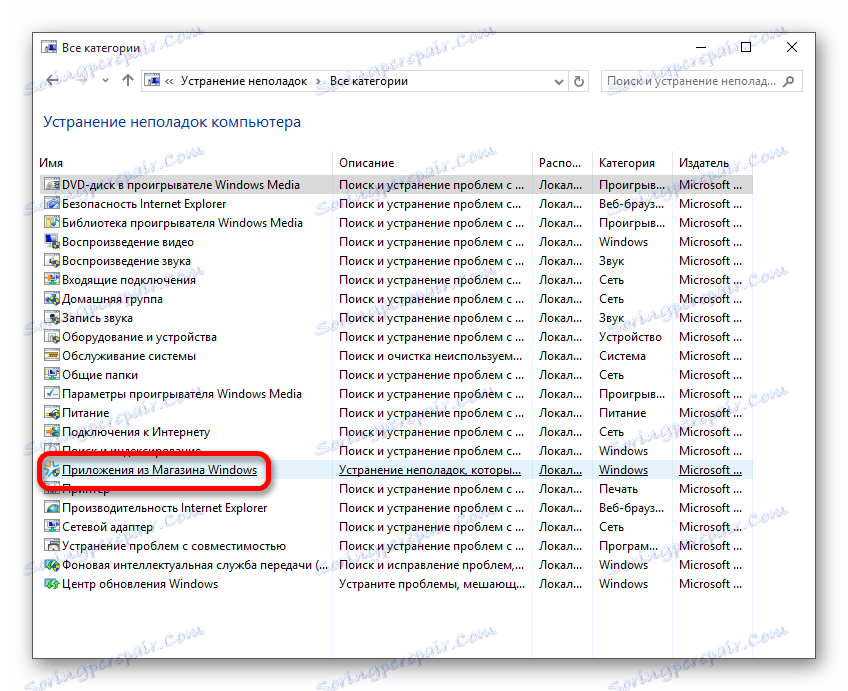This screenshot has height=691, width=848.
Task: Open the recent locations dropdown arrow
Action: point(105,81)
